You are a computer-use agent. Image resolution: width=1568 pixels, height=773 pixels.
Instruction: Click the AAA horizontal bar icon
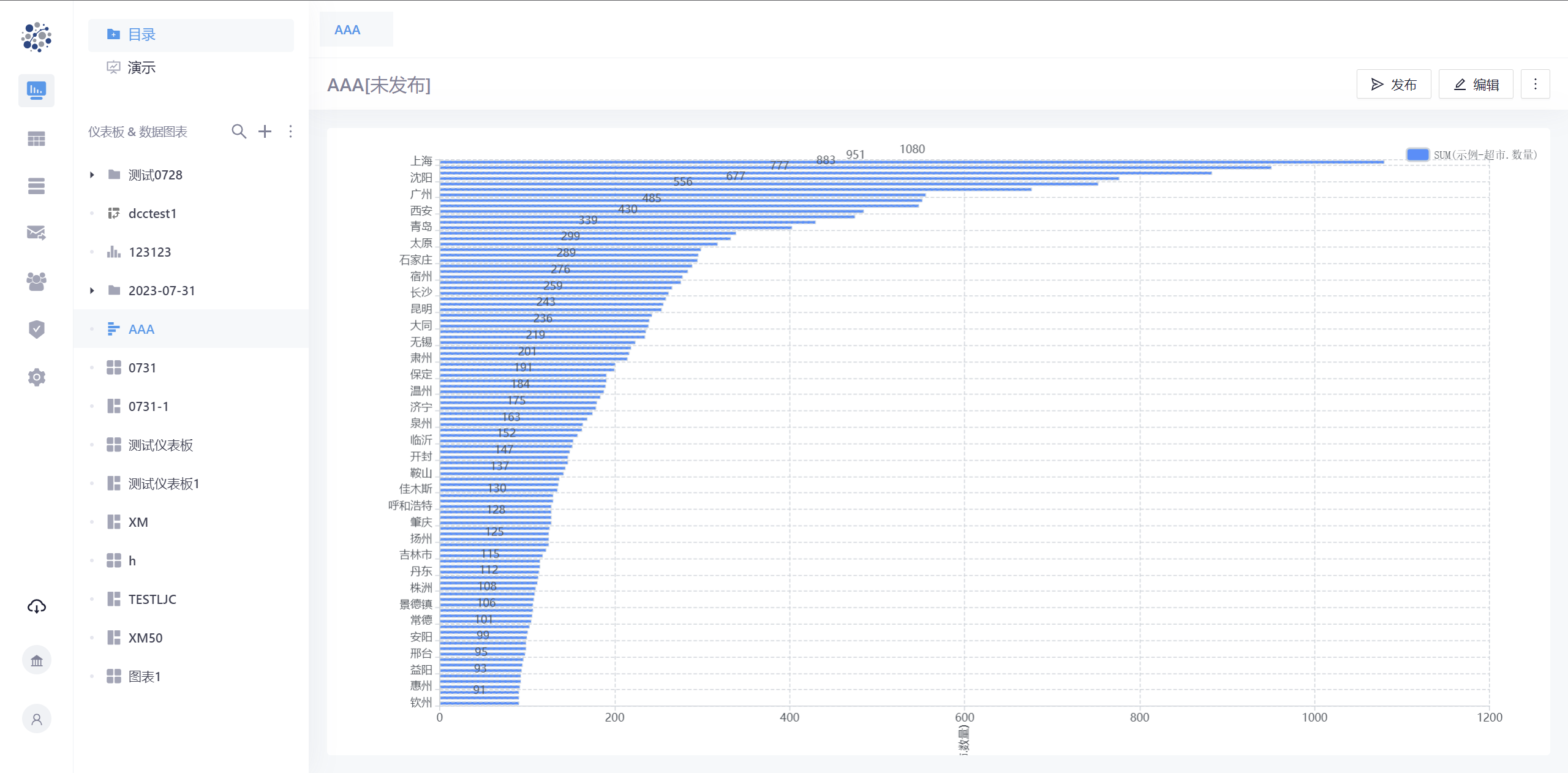coord(114,329)
